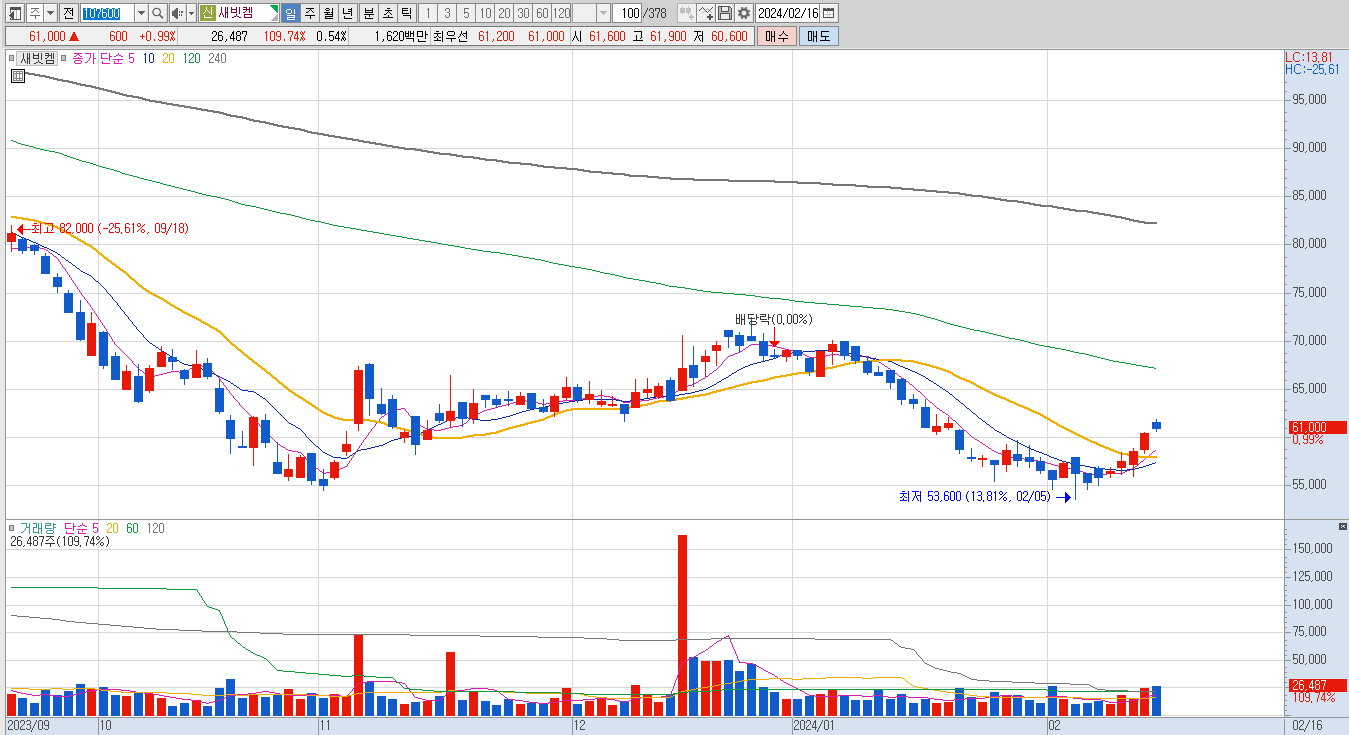Open the interval combo dropdown
The width and height of the screenshot is (1349, 735).
click(x=603, y=13)
